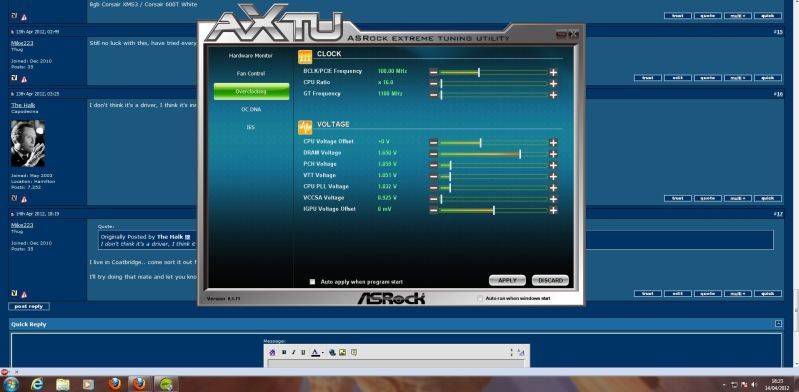Click the DISCARD button
This screenshot has height=392, width=799.
click(550, 280)
